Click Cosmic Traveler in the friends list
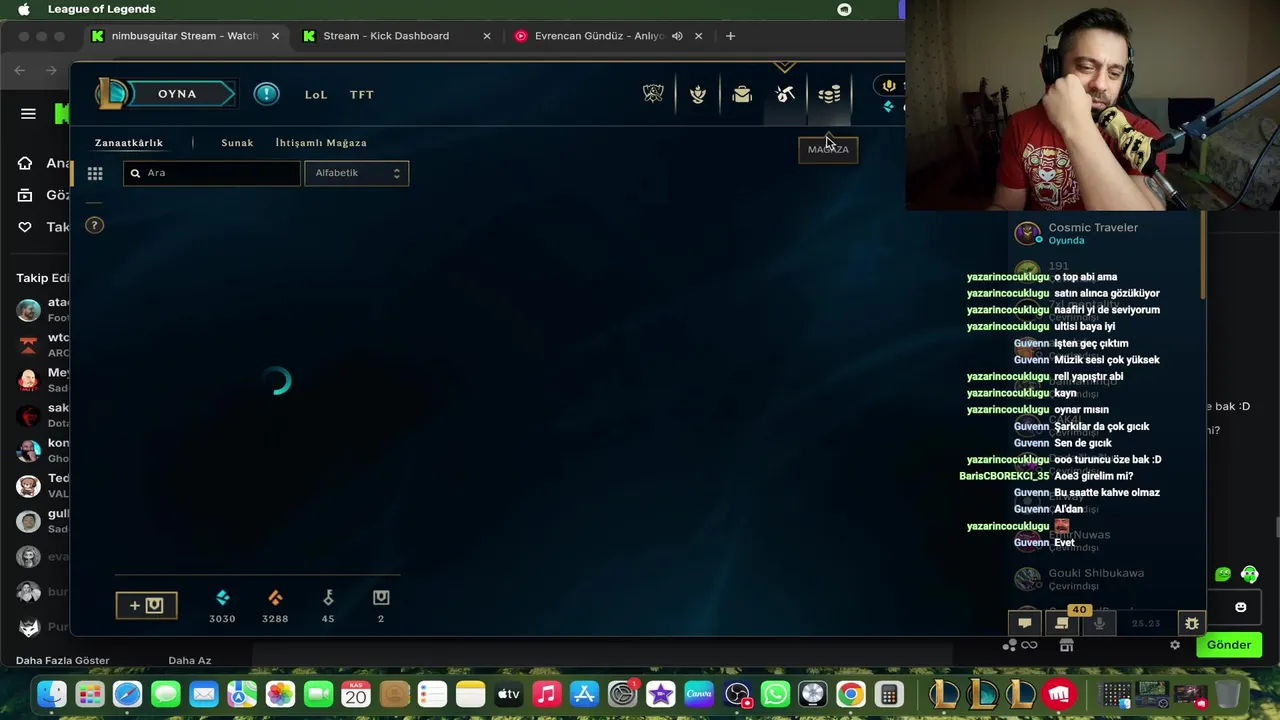Viewport: 1280px width, 720px height. tap(1093, 228)
